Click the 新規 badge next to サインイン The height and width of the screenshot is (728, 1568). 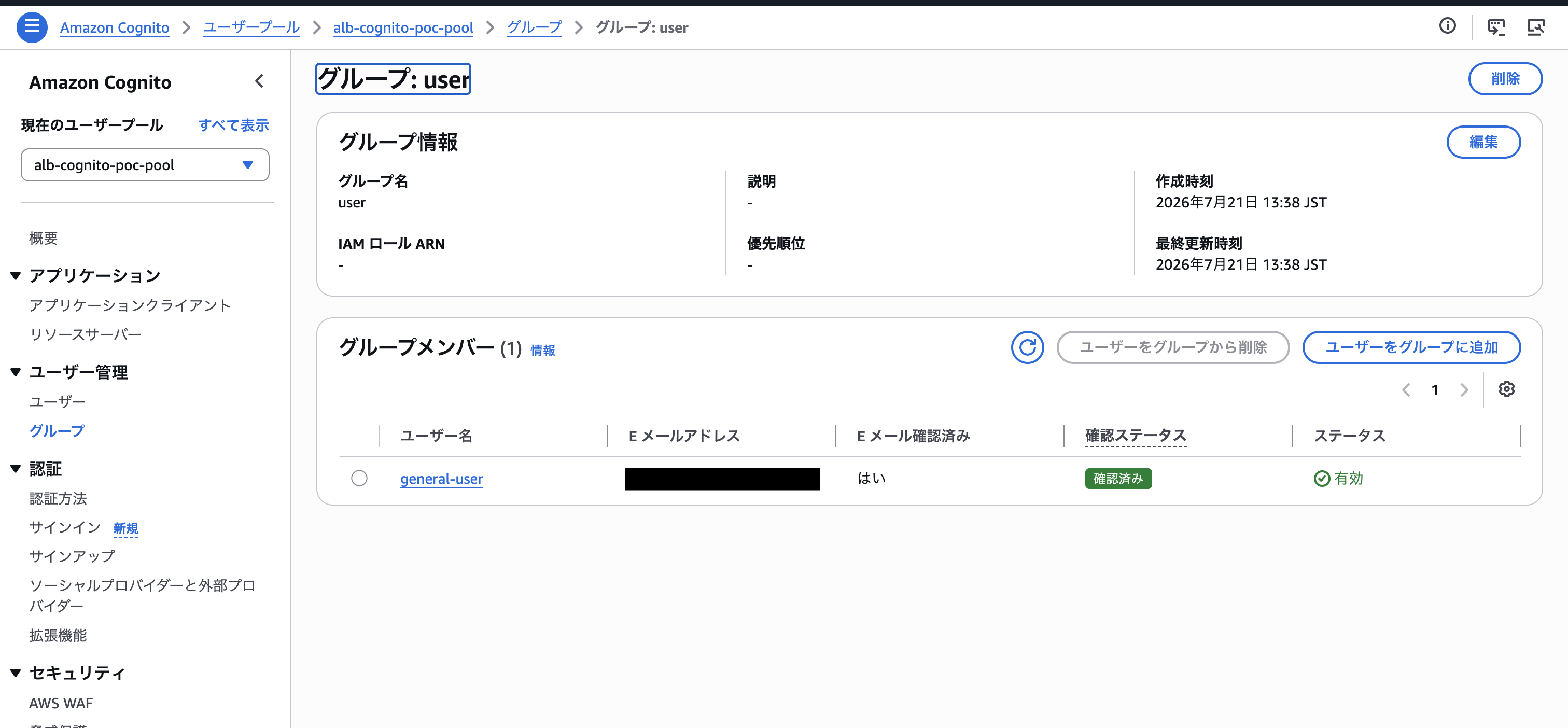(125, 528)
